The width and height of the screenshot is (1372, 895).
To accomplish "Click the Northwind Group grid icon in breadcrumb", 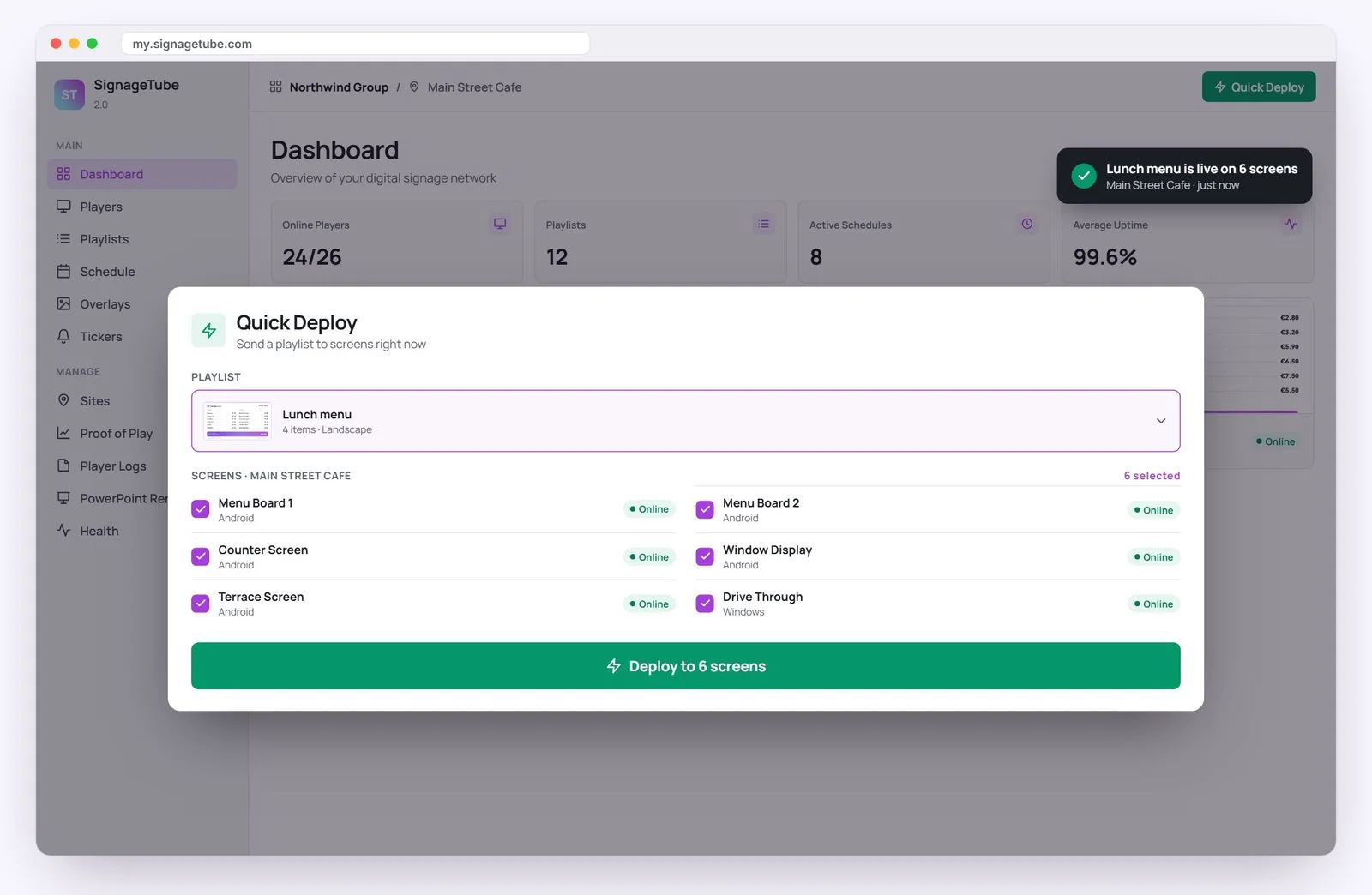I will pos(275,87).
